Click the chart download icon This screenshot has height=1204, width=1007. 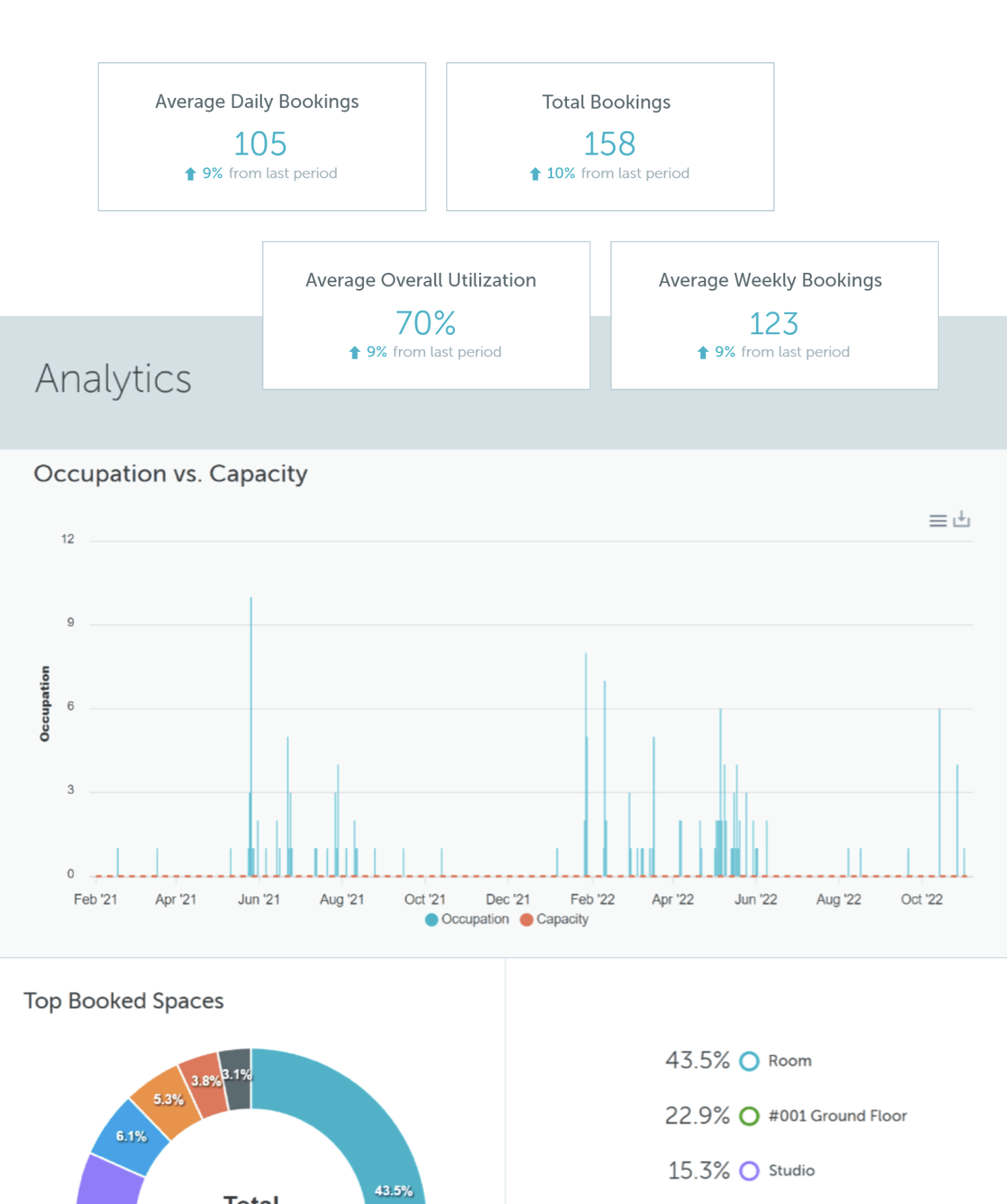pos(962,519)
